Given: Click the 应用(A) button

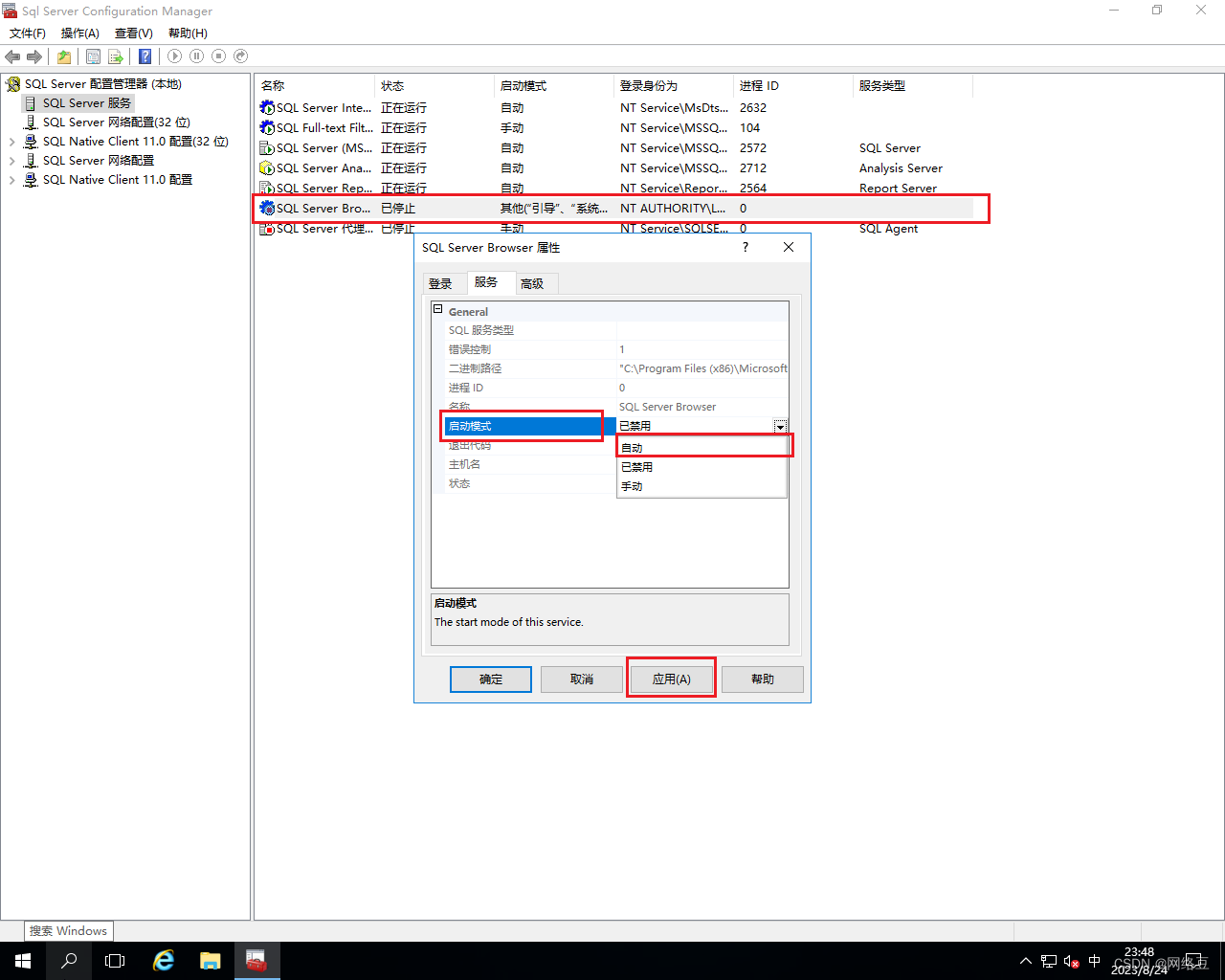Looking at the screenshot, I should point(672,679).
